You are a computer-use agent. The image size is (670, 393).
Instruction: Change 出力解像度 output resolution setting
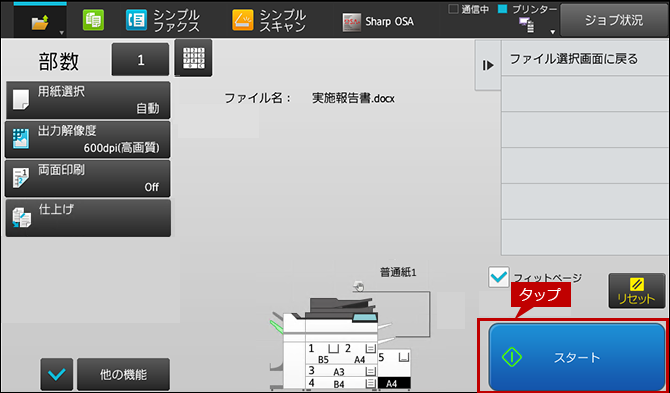tap(88, 140)
